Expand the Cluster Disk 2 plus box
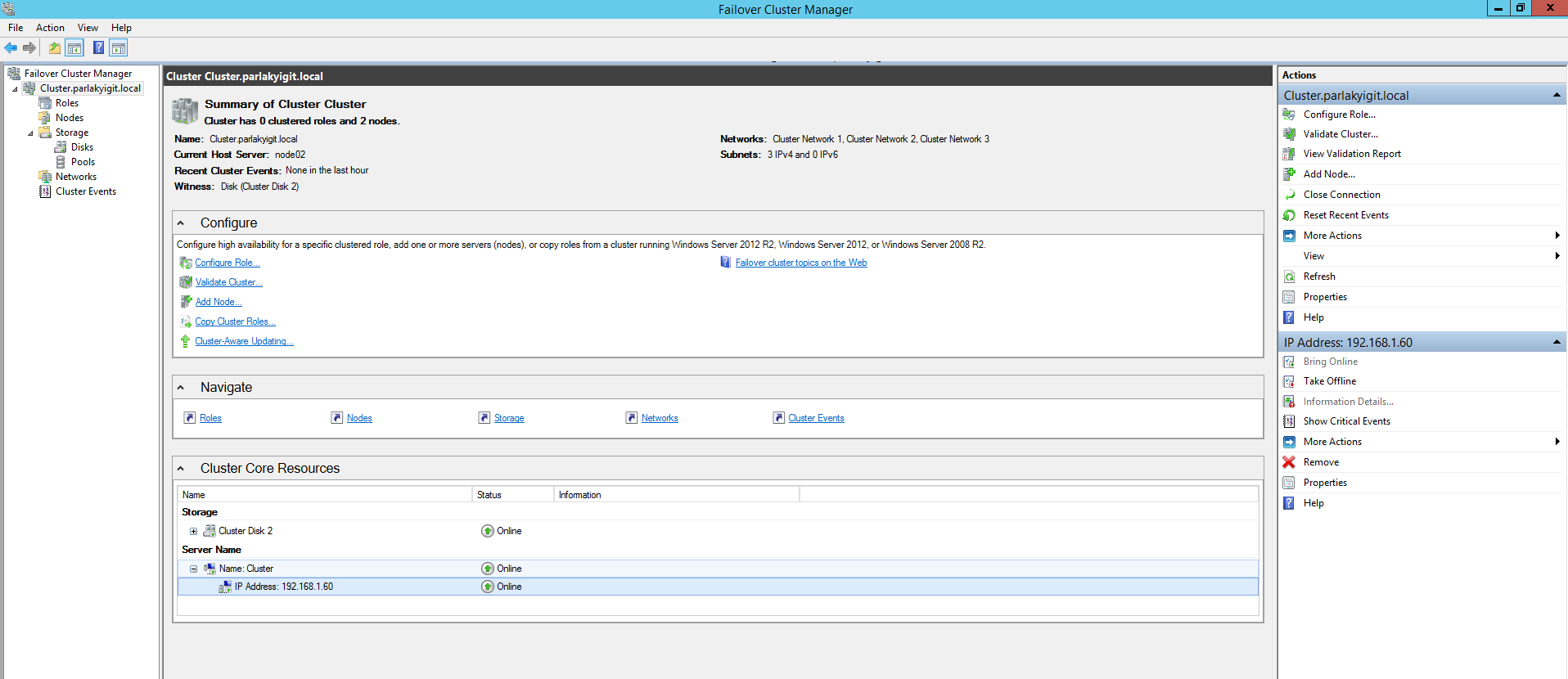This screenshot has height=679, width=1568. 194,531
